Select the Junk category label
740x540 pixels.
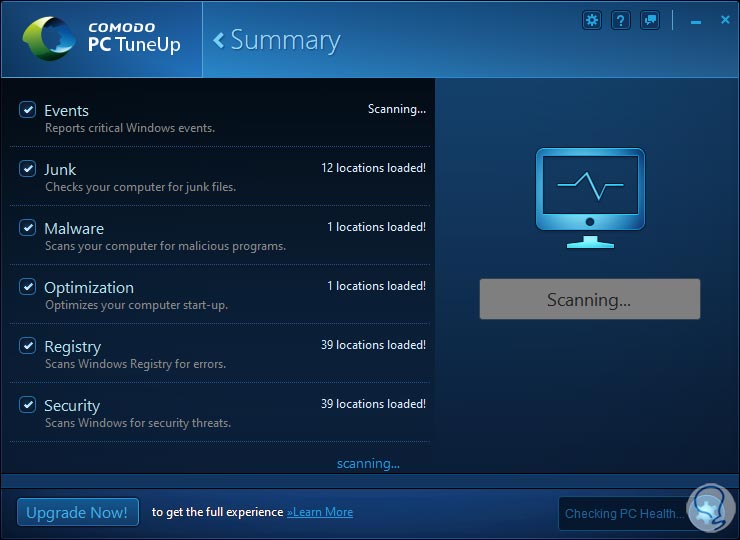pos(60,169)
